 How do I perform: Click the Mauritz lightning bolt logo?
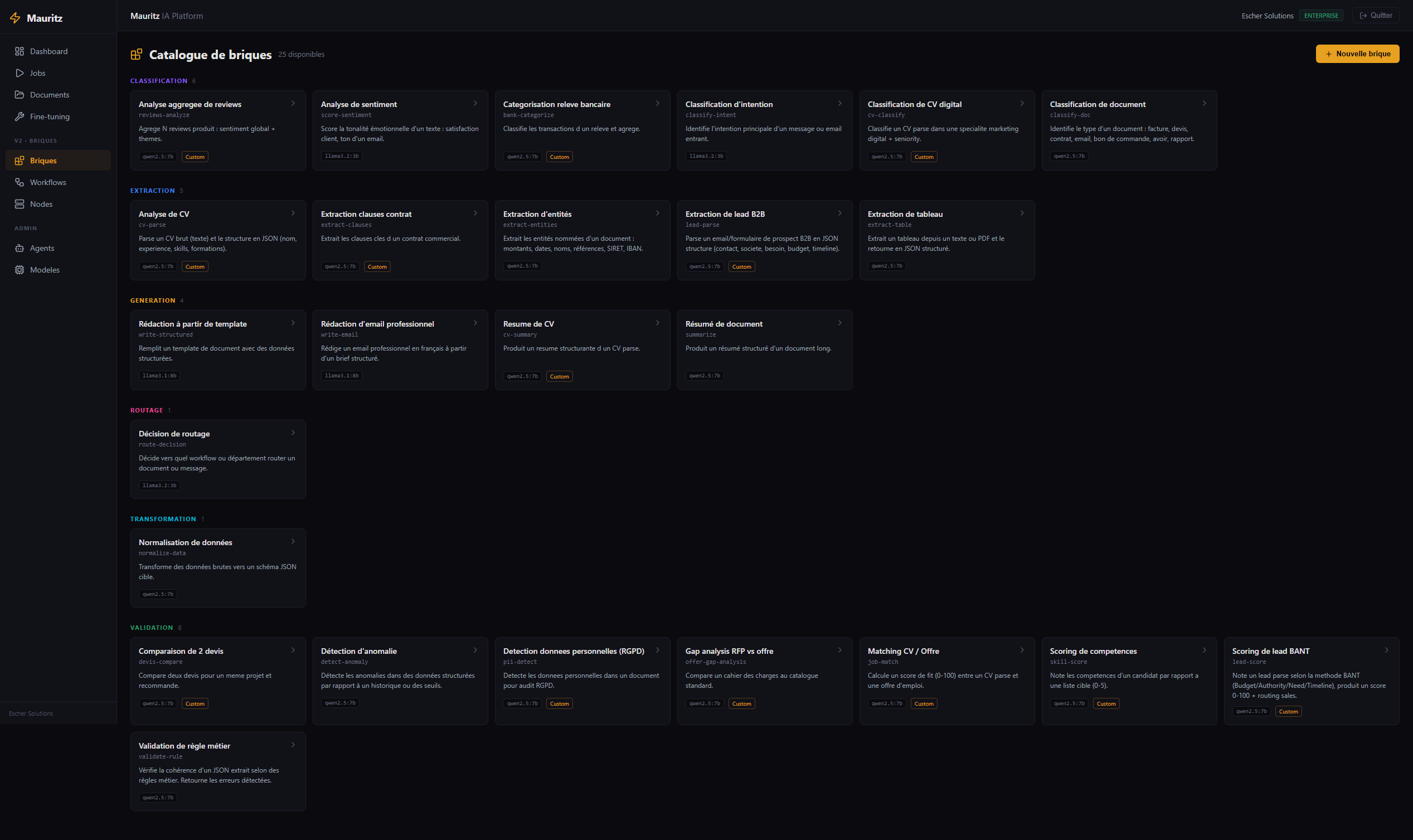click(x=15, y=18)
